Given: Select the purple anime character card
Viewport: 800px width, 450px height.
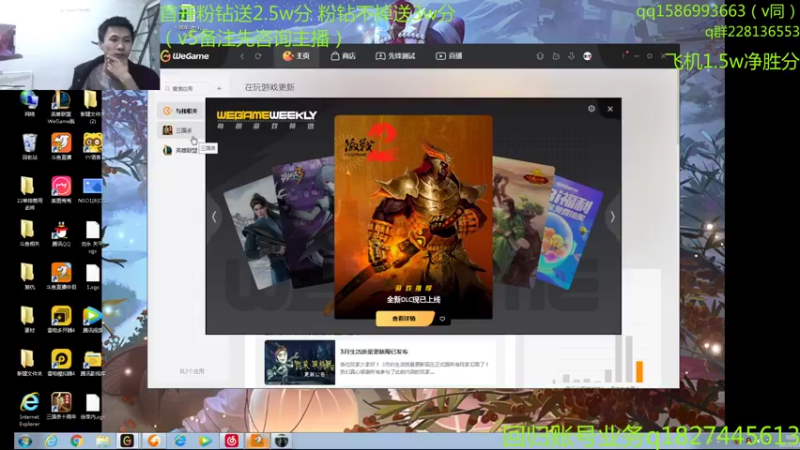Looking at the screenshot, I should point(305,222).
